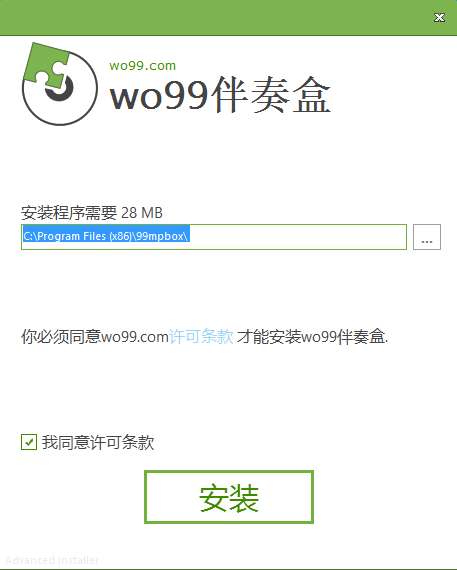Click the Advanced Installer watermark text
Screen dimensions: 457x570
[x=52, y=560]
